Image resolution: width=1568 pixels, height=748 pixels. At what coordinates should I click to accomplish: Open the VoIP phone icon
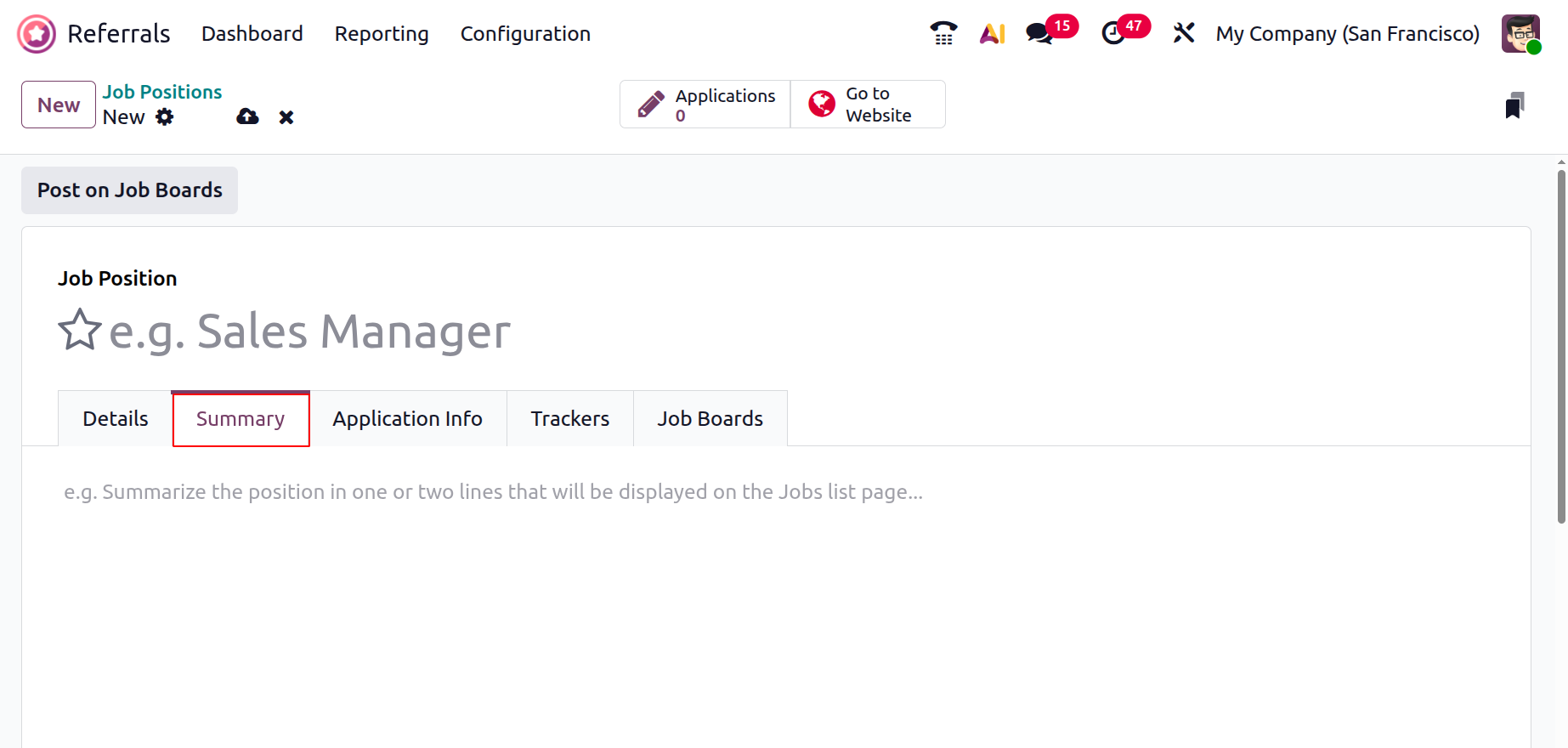[943, 33]
